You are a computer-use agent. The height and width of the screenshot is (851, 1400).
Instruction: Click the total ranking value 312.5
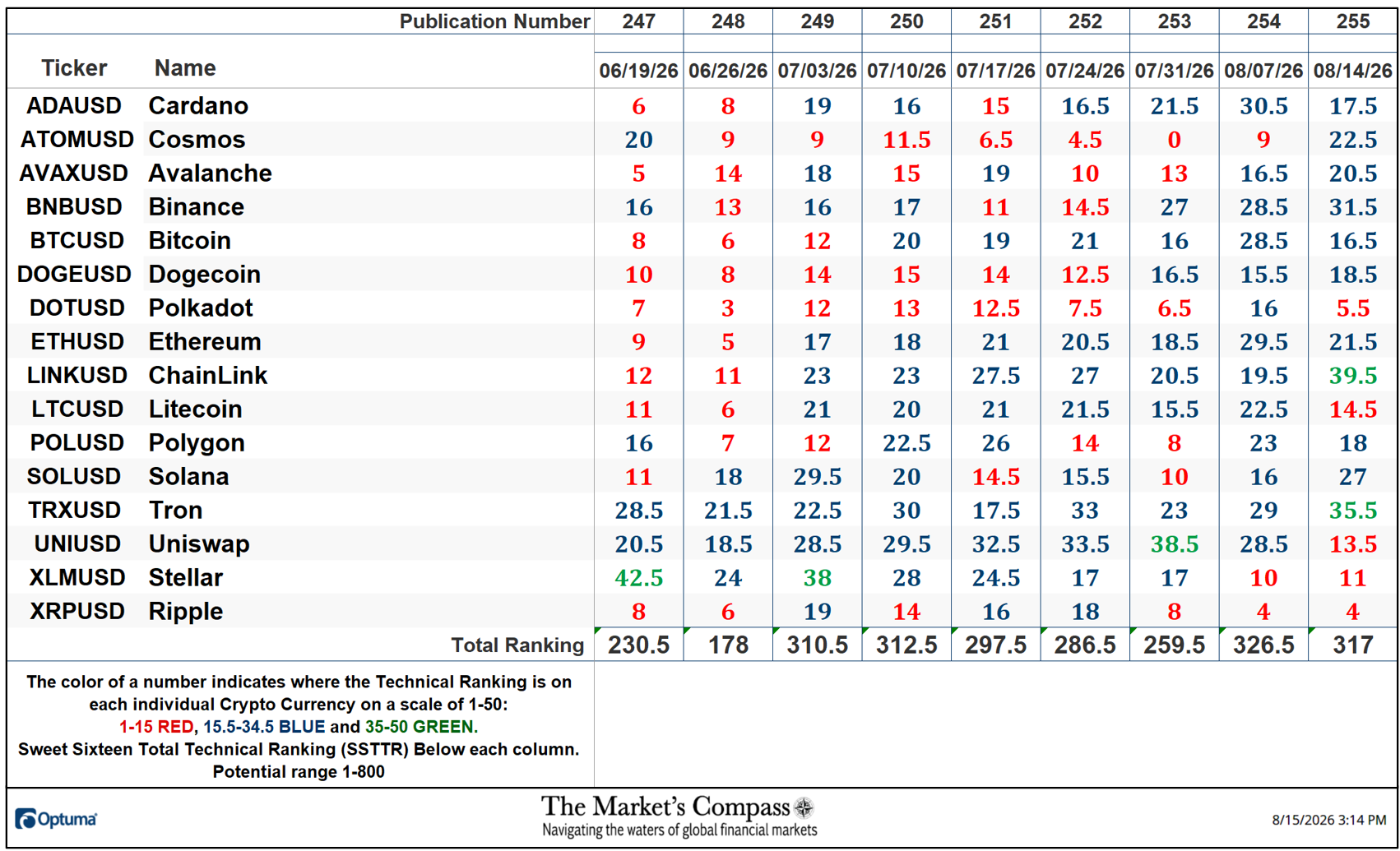point(906,645)
